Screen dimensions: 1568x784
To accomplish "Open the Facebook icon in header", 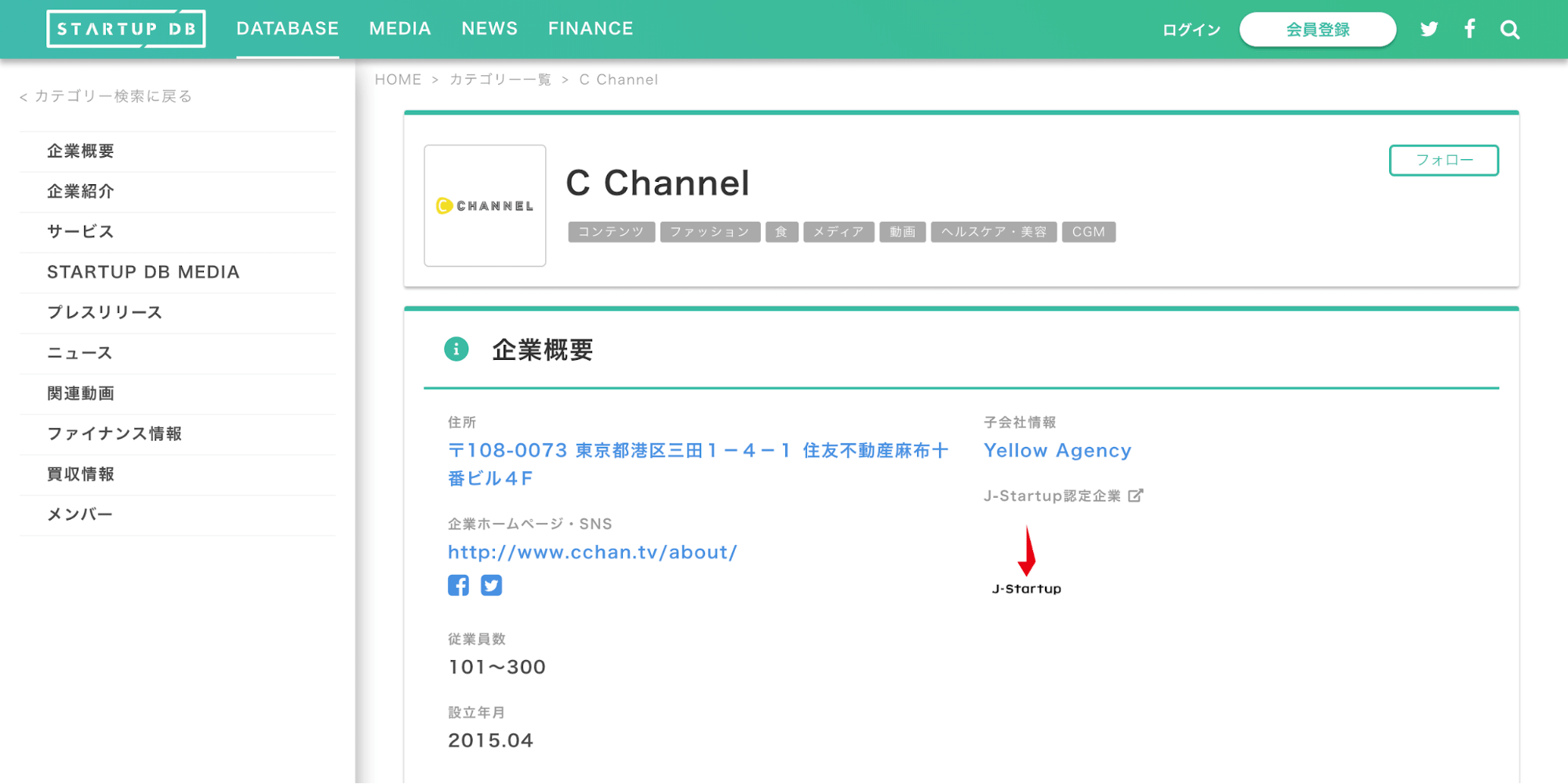I will pyautogui.click(x=1470, y=29).
